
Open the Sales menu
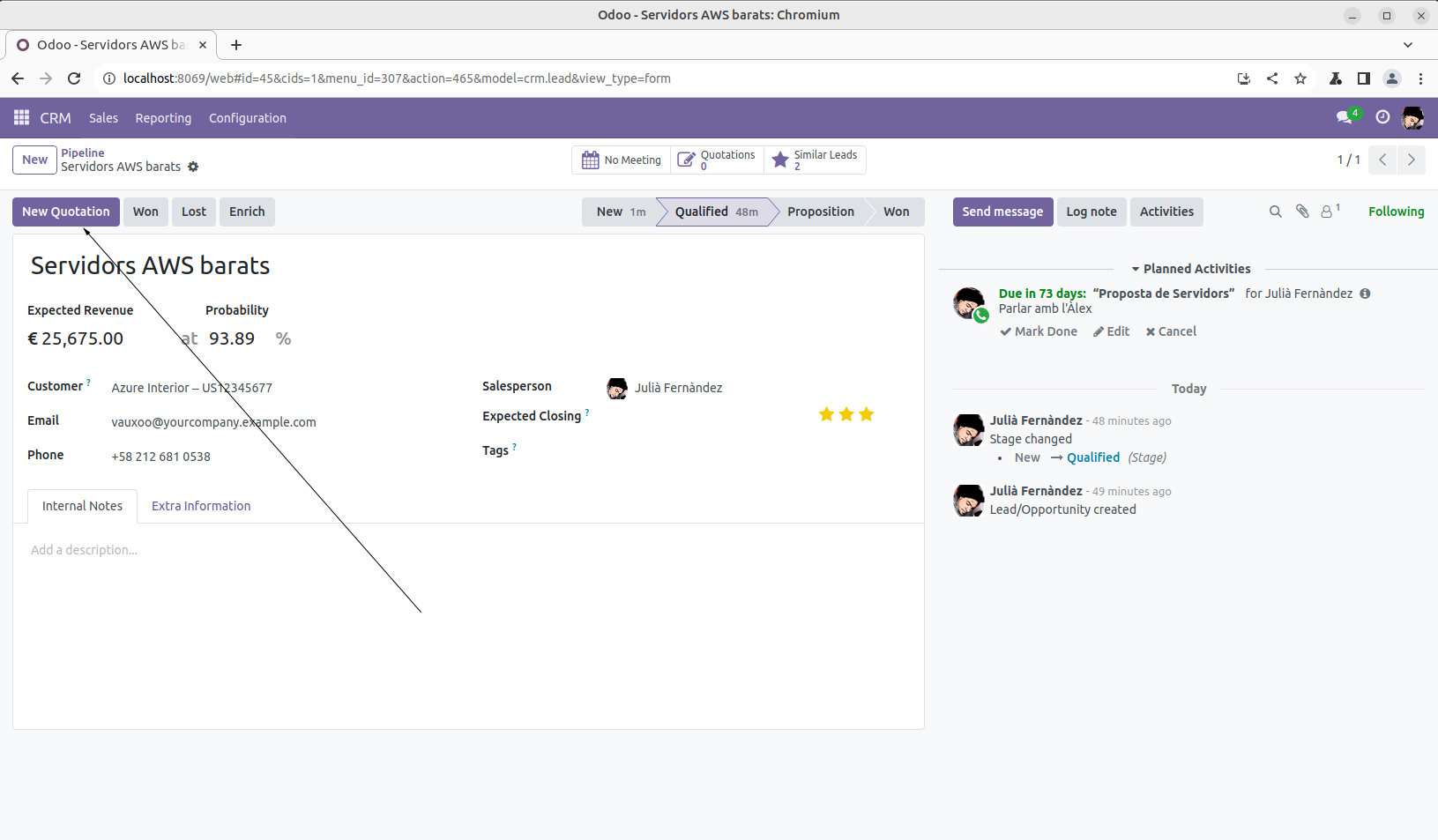pyautogui.click(x=103, y=118)
